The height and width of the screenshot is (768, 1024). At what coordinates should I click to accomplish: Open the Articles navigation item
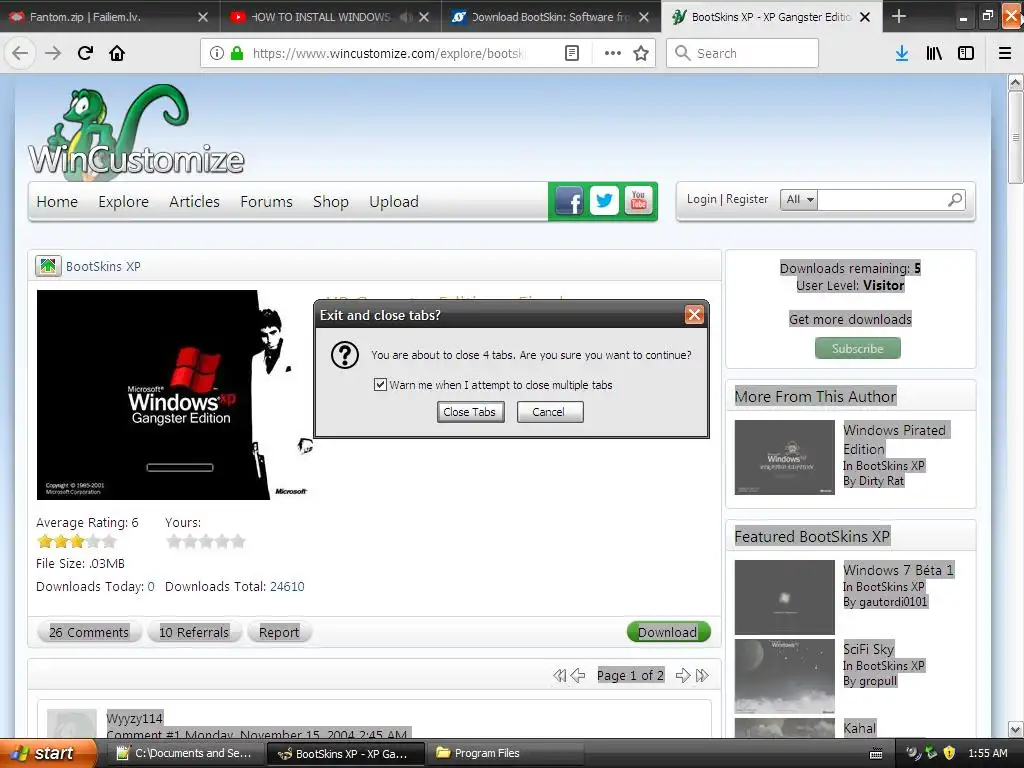tap(194, 202)
